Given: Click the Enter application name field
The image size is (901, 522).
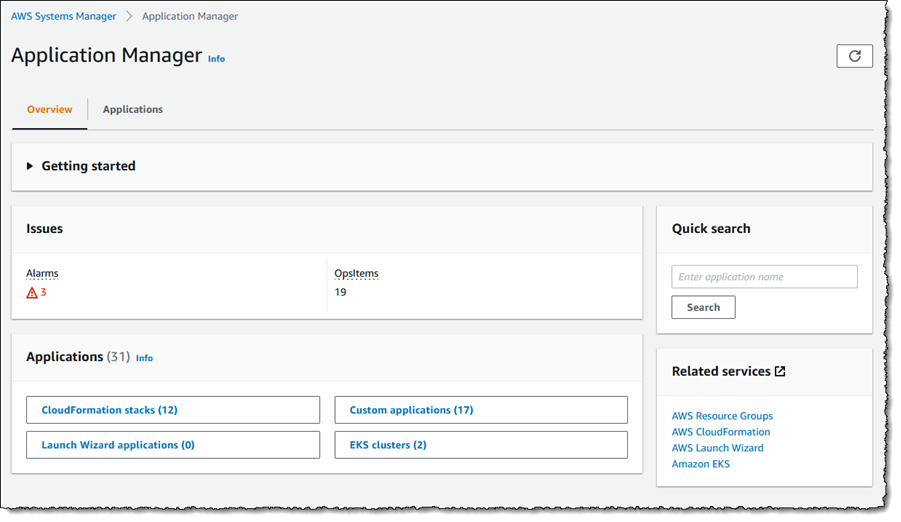Looking at the screenshot, I should pos(764,277).
